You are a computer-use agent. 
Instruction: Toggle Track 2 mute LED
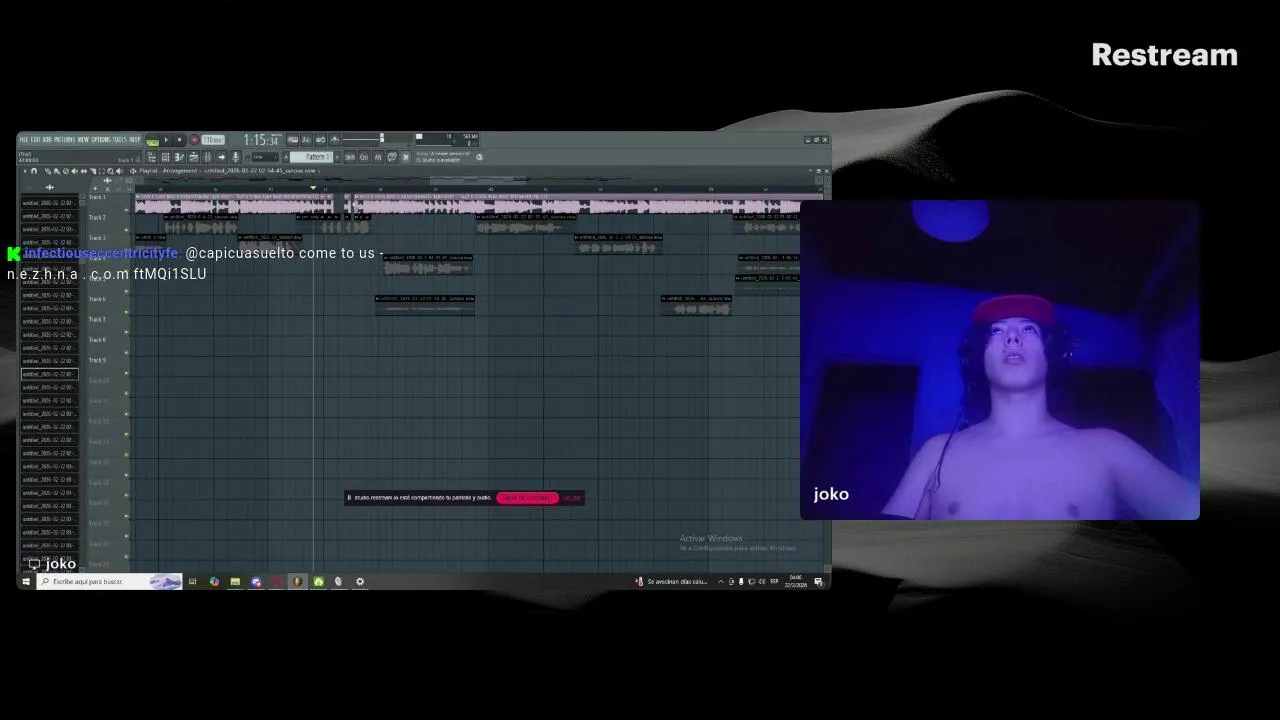click(x=126, y=230)
